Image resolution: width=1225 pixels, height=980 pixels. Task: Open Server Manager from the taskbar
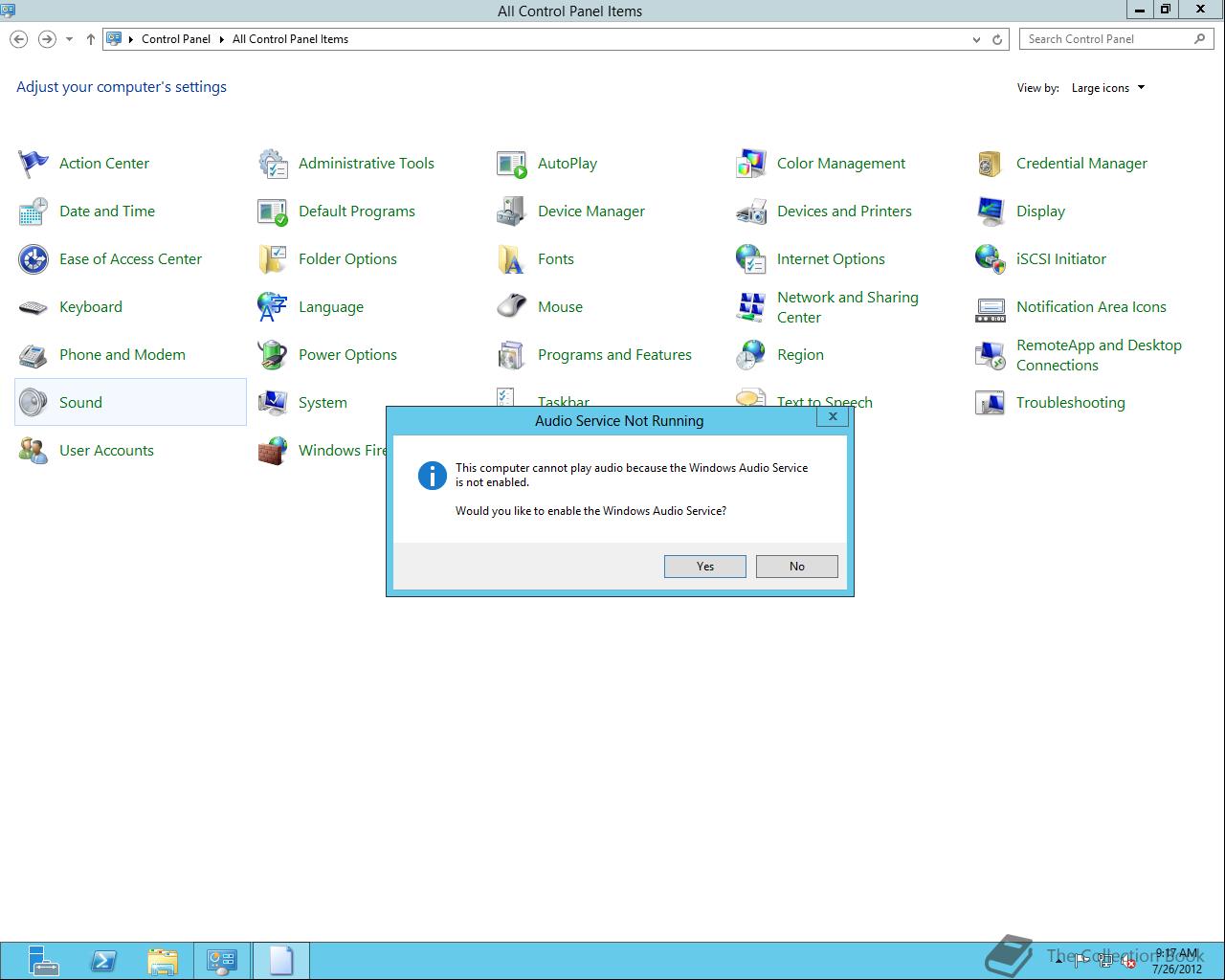[x=44, y=961]
